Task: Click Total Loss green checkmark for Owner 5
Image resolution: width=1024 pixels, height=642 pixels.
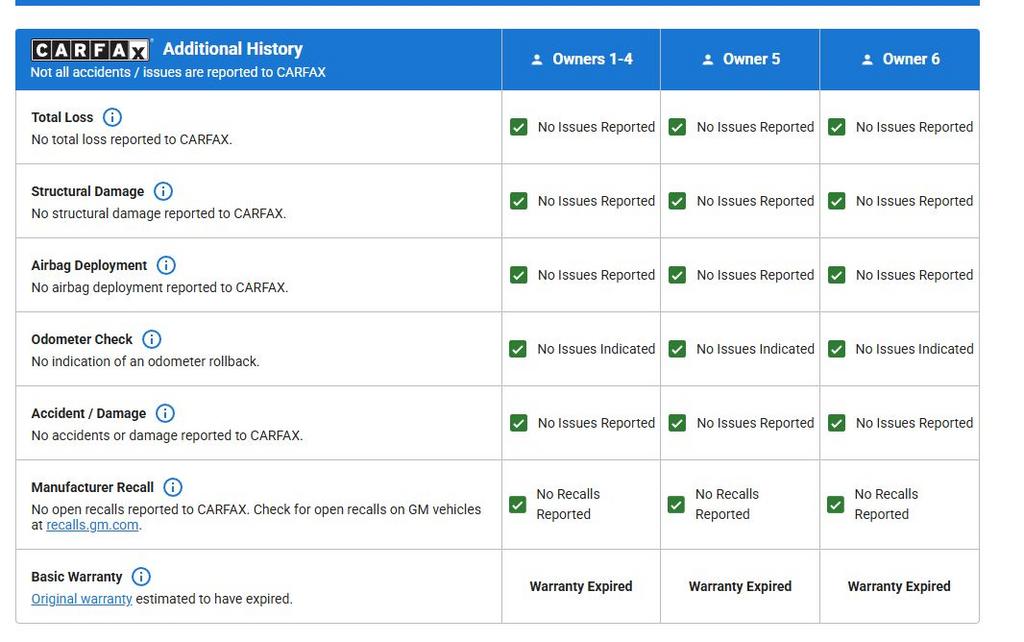Action: (677, 127)
